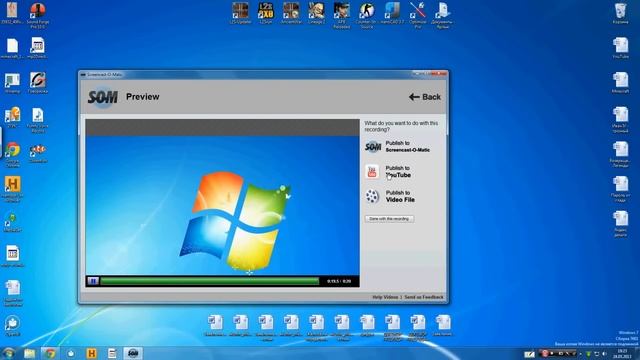Pause the recording preview playback
Viewport: 640px width, 360px height.
coord(93,281)
